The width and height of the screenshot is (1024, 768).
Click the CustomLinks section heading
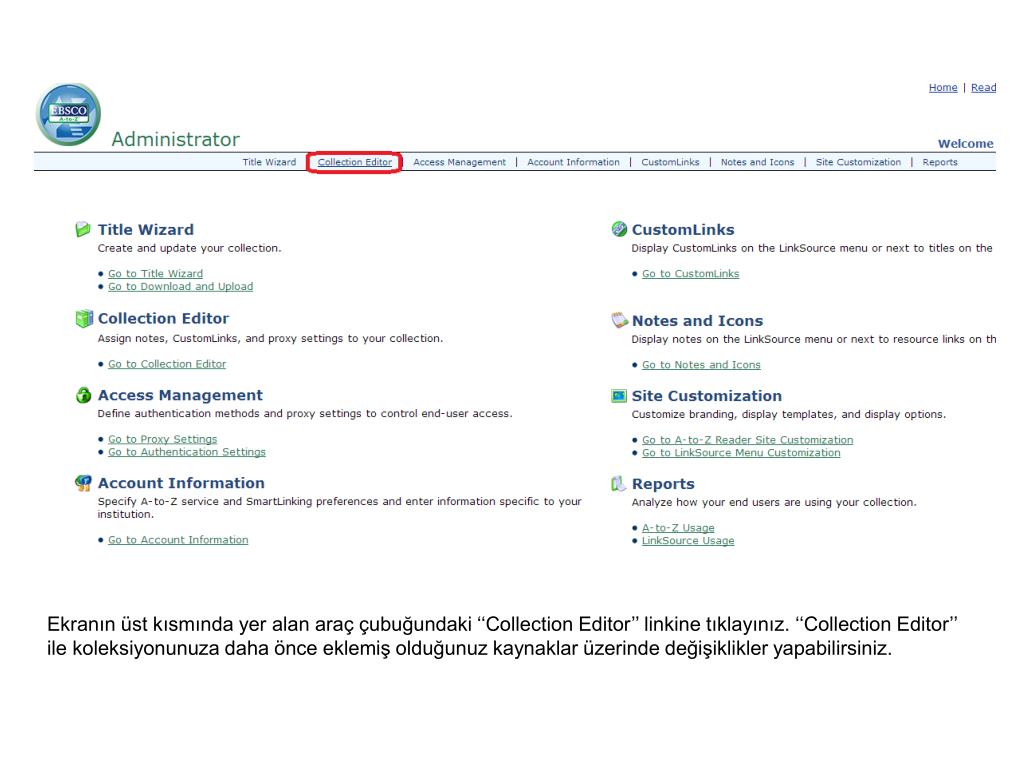pos(683,230)
